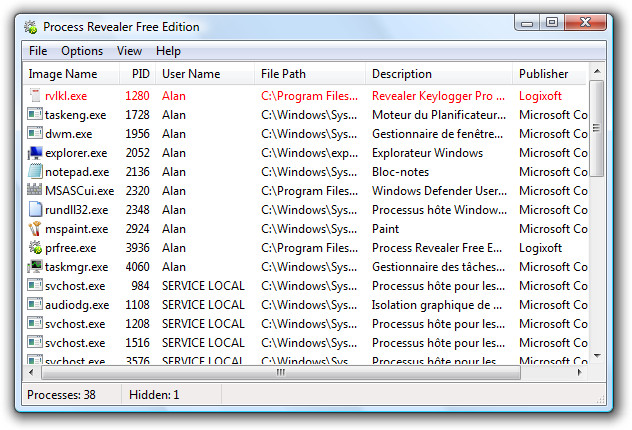
Task: Click the rundll32.exe file icon
Action: 35,209
